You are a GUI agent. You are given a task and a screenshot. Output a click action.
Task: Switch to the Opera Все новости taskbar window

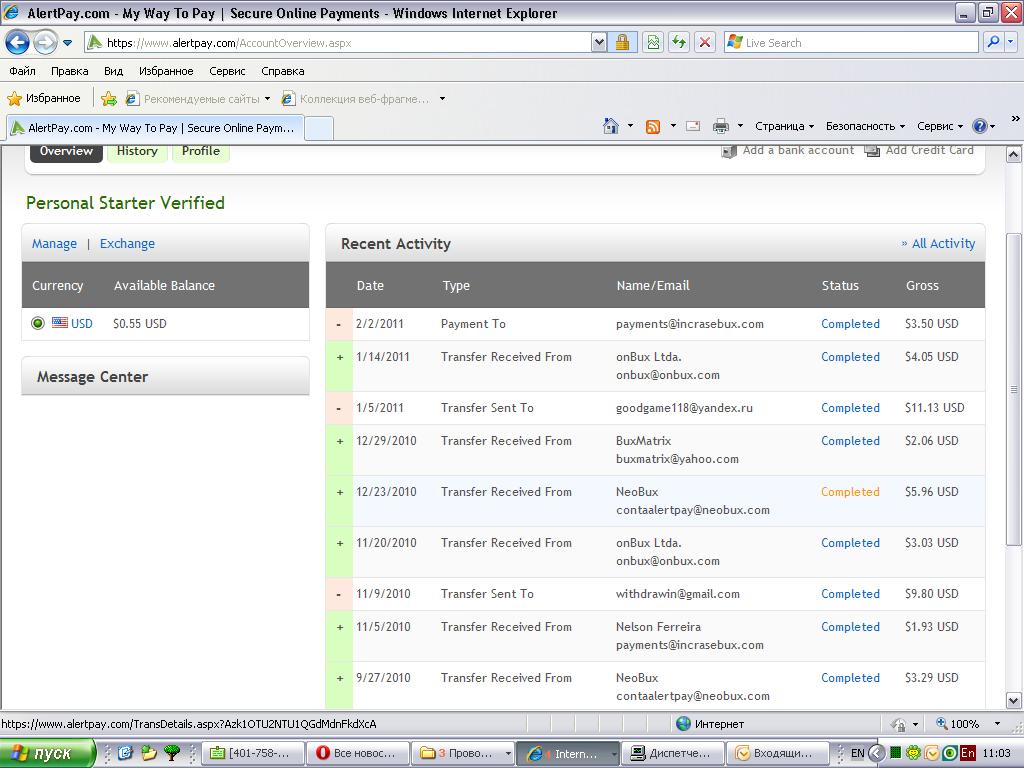359,754
